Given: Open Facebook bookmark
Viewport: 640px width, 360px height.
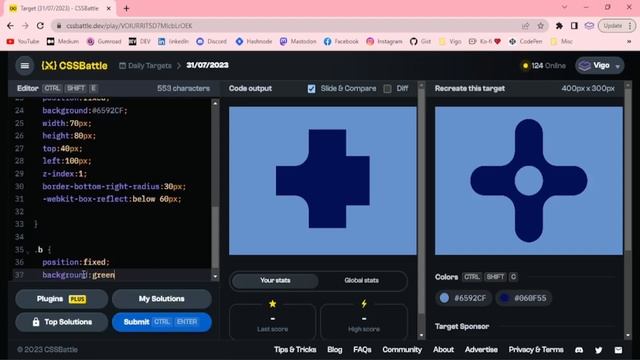Looking at the screenshot, I should (x=341, y=42).
